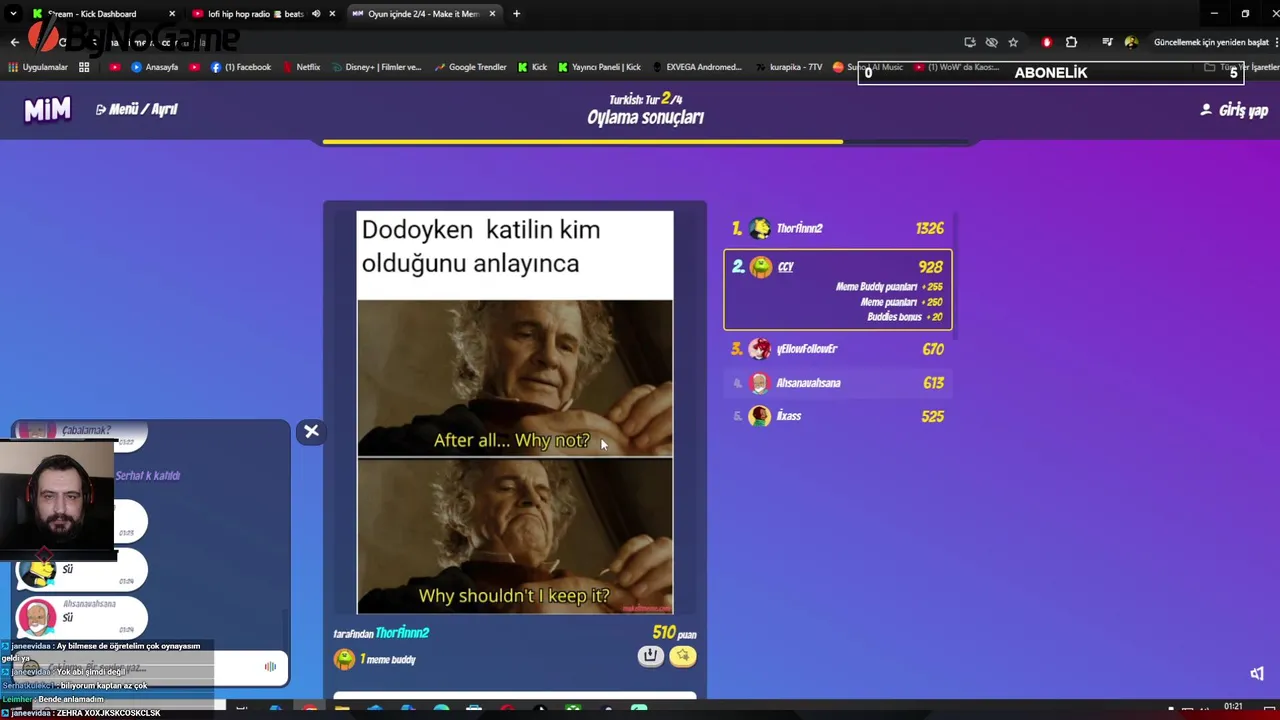Download the meme with the save icon

[x=650, y=656]
